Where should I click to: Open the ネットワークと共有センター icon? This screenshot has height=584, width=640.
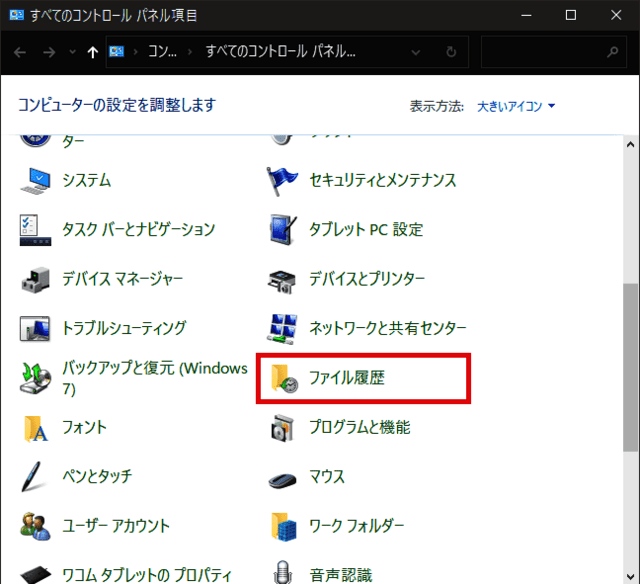coord(283,328)
